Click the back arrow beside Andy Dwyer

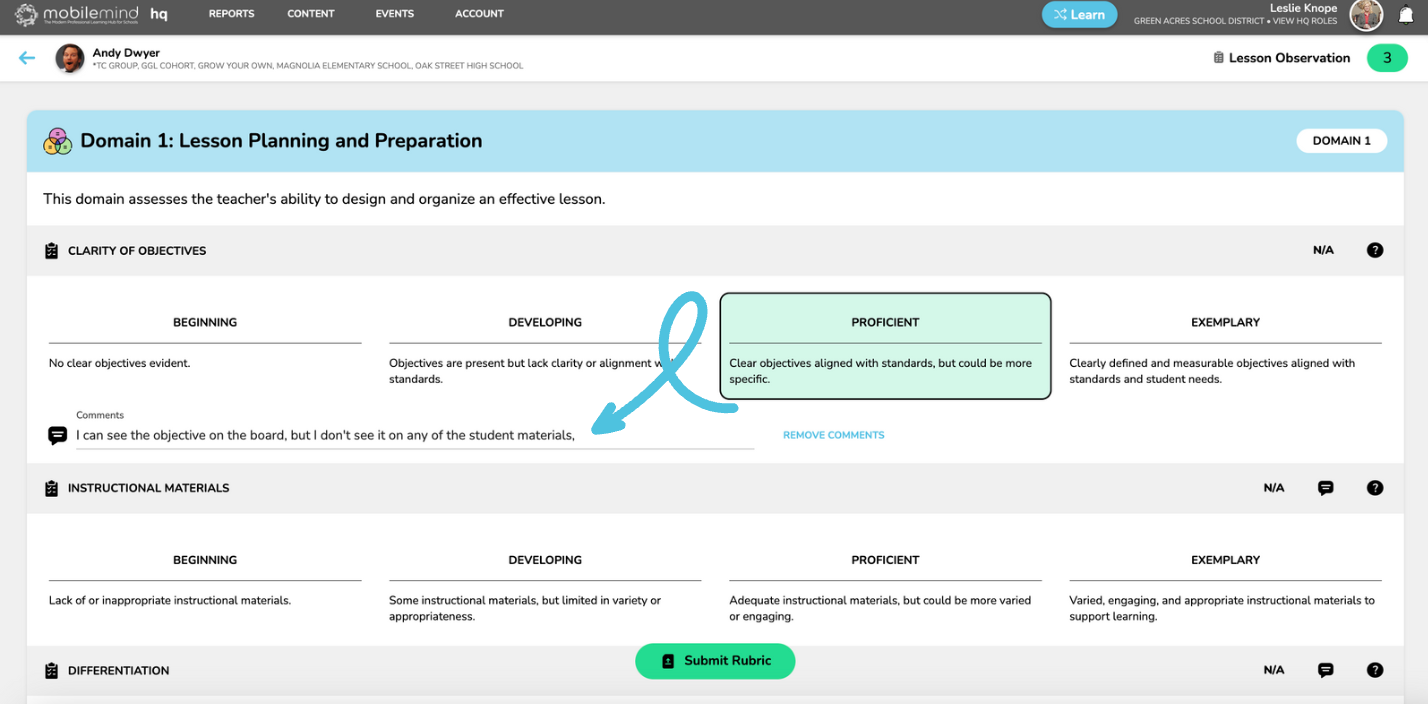[27, 58]
